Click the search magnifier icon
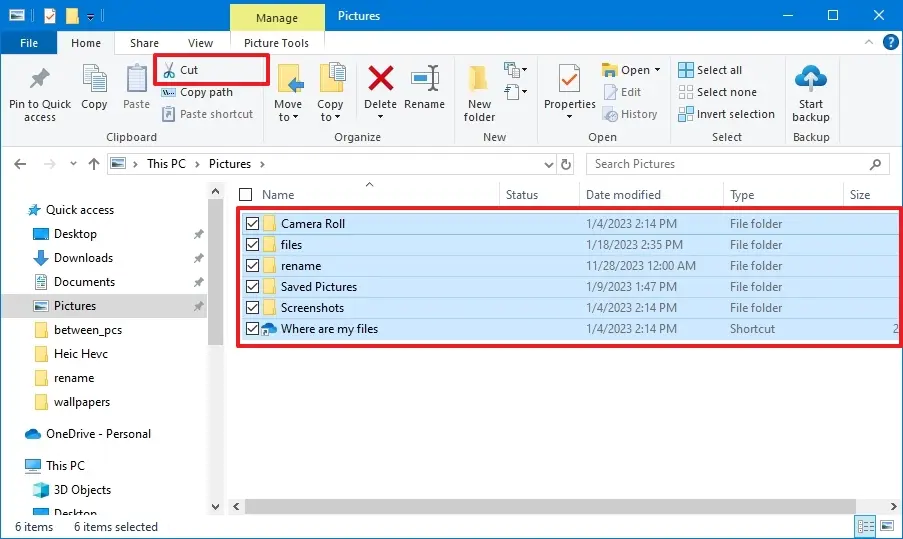 pyautogui.click(x=875, y=164)
